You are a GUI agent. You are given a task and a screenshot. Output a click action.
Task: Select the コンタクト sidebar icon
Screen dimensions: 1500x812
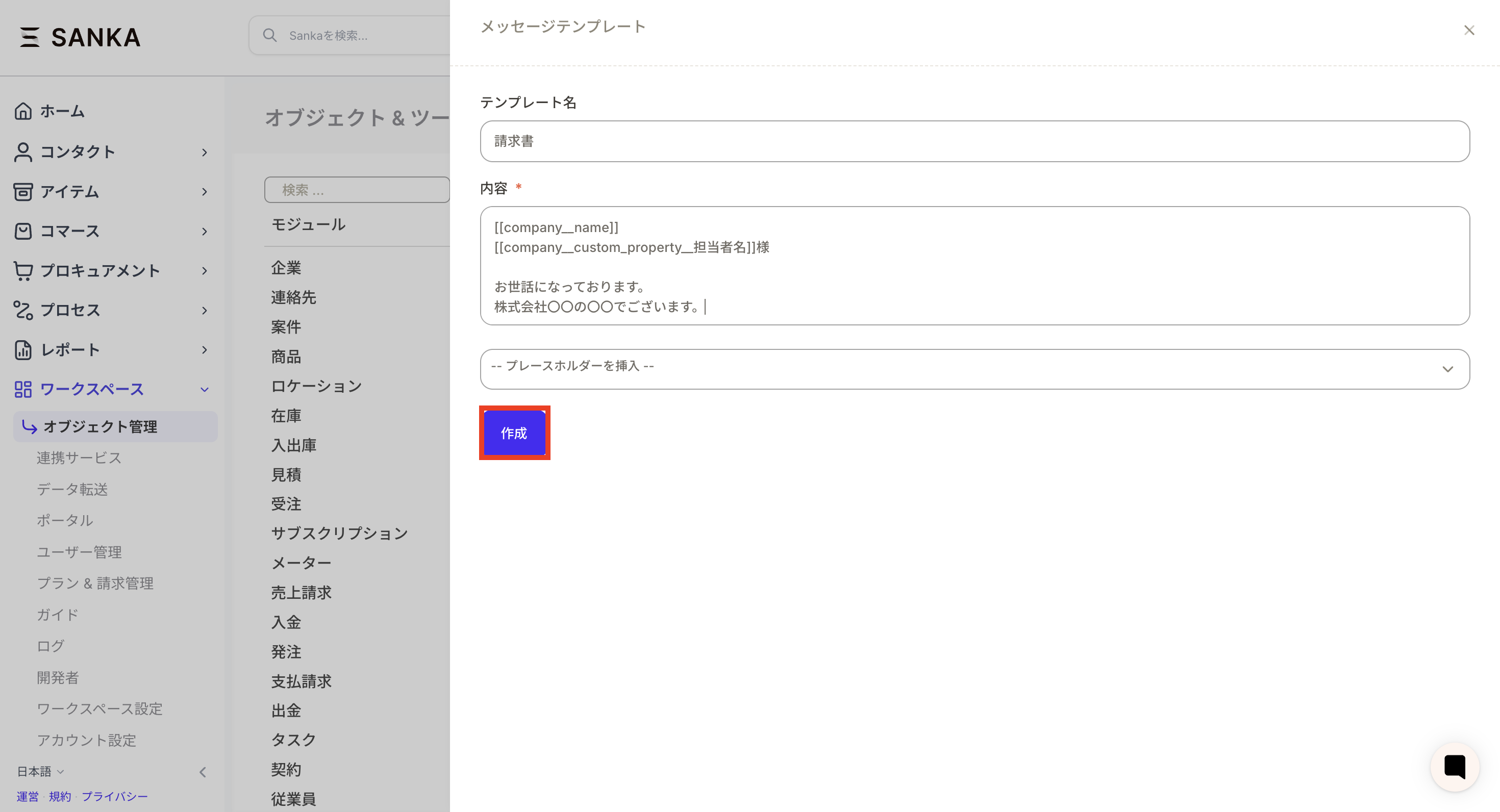tap(23, 152)
